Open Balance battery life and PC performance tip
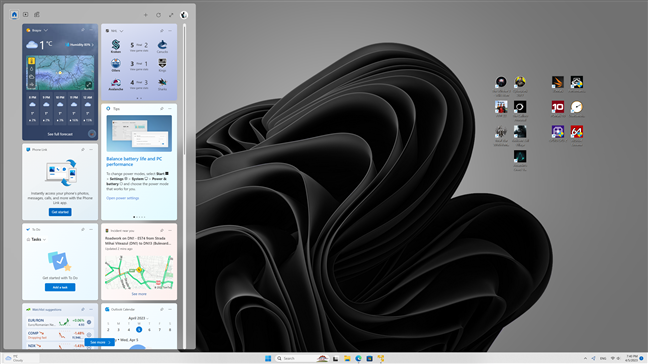Viewport: 648px width, 364px height. coord(134,162)
